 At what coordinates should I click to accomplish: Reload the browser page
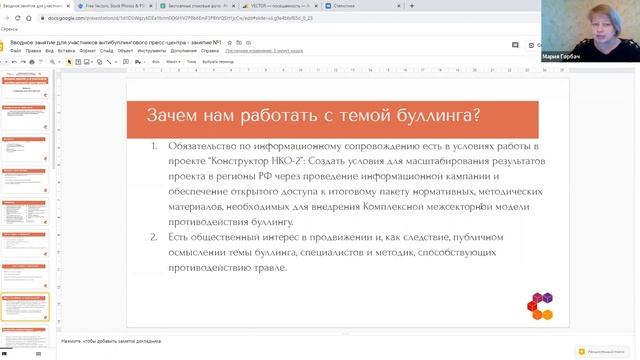click(x=18, y=18)
